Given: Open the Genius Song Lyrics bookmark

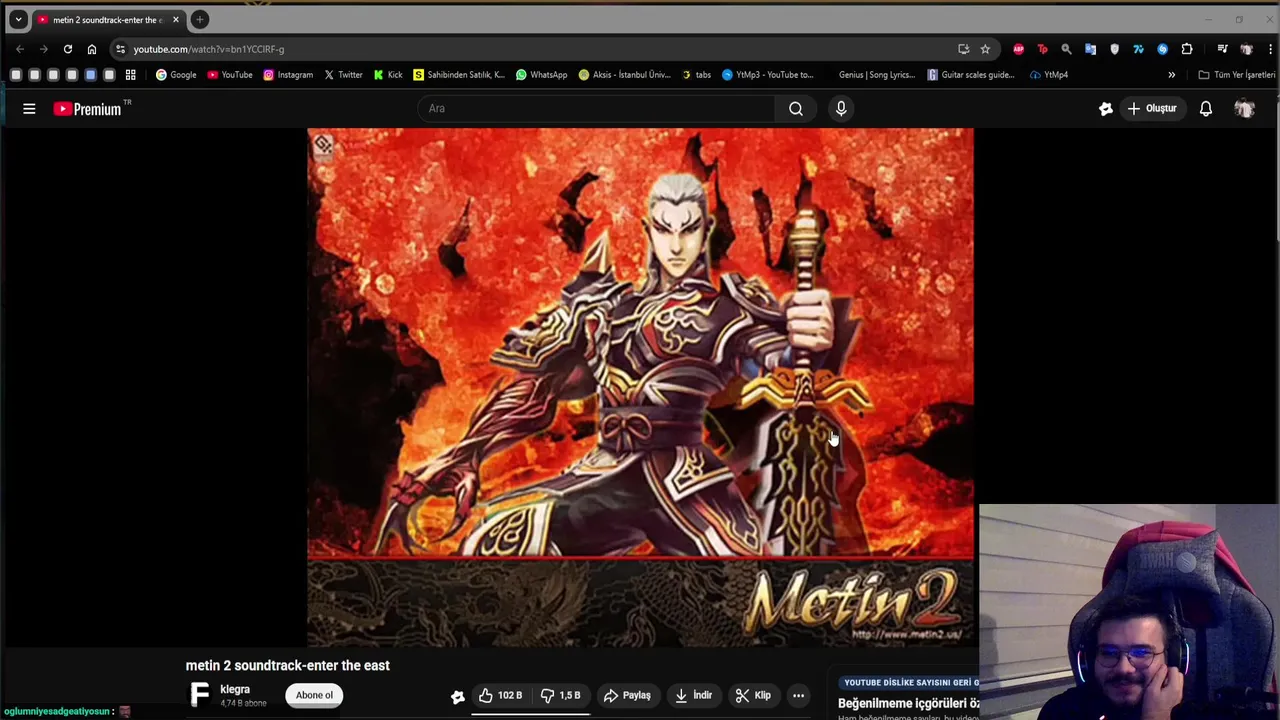Looking at the screenshot, I should click(x=877, y=75).
